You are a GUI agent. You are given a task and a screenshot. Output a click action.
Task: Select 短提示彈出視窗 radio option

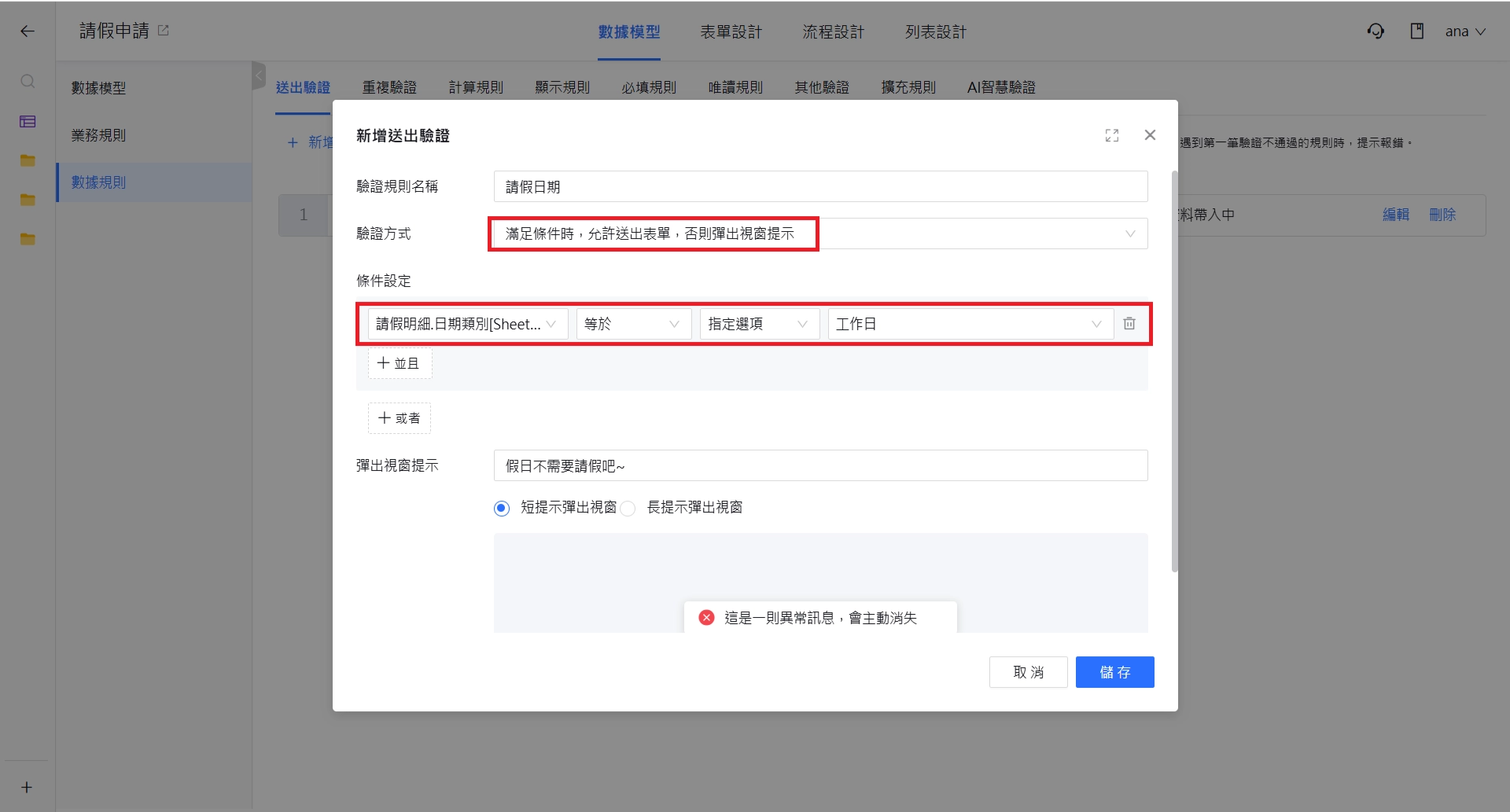coord(502,509)
